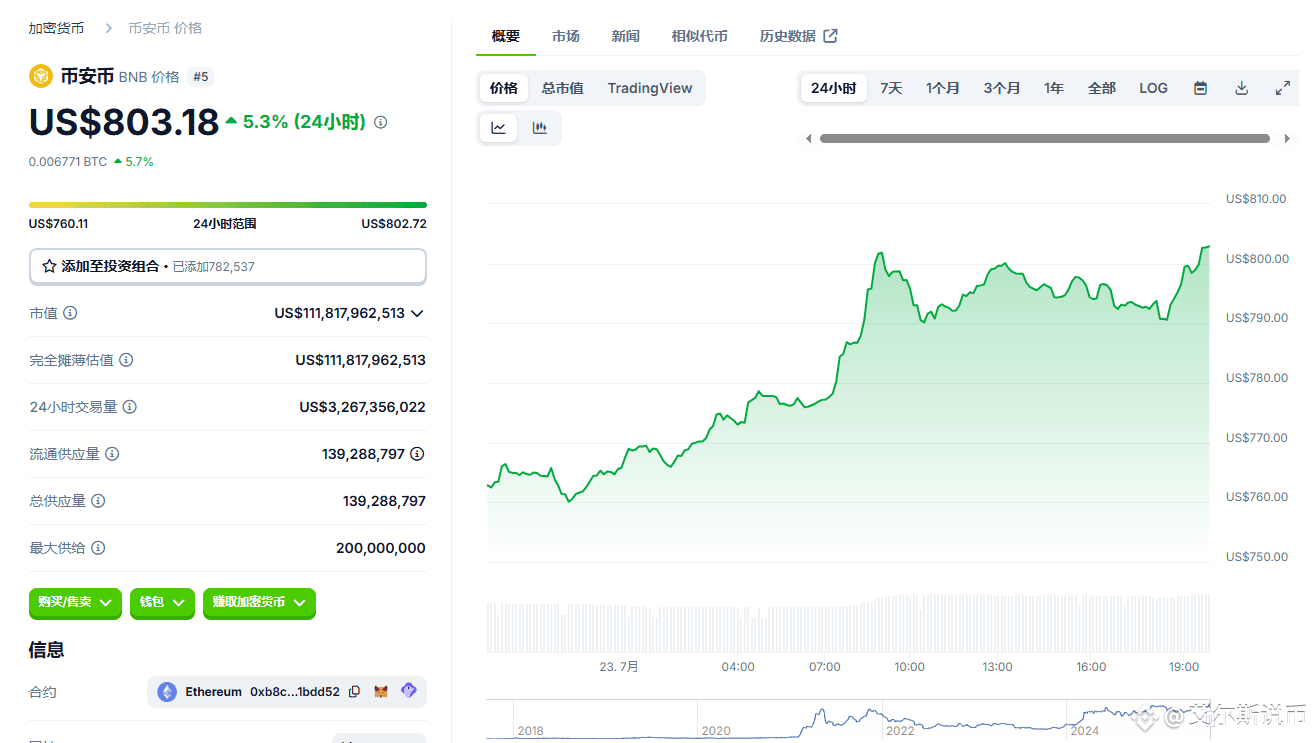Viewport: 1316px width, 743px height.
Task: Open info tooltip beside 市值
Action: coord(70,313)
